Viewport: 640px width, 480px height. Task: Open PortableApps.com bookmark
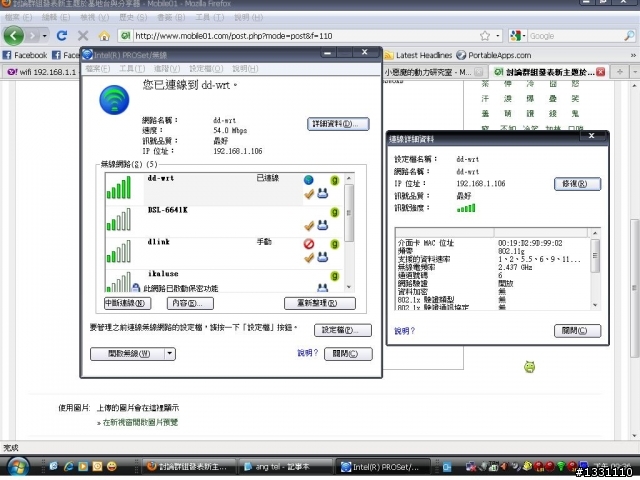pos(493,55)
